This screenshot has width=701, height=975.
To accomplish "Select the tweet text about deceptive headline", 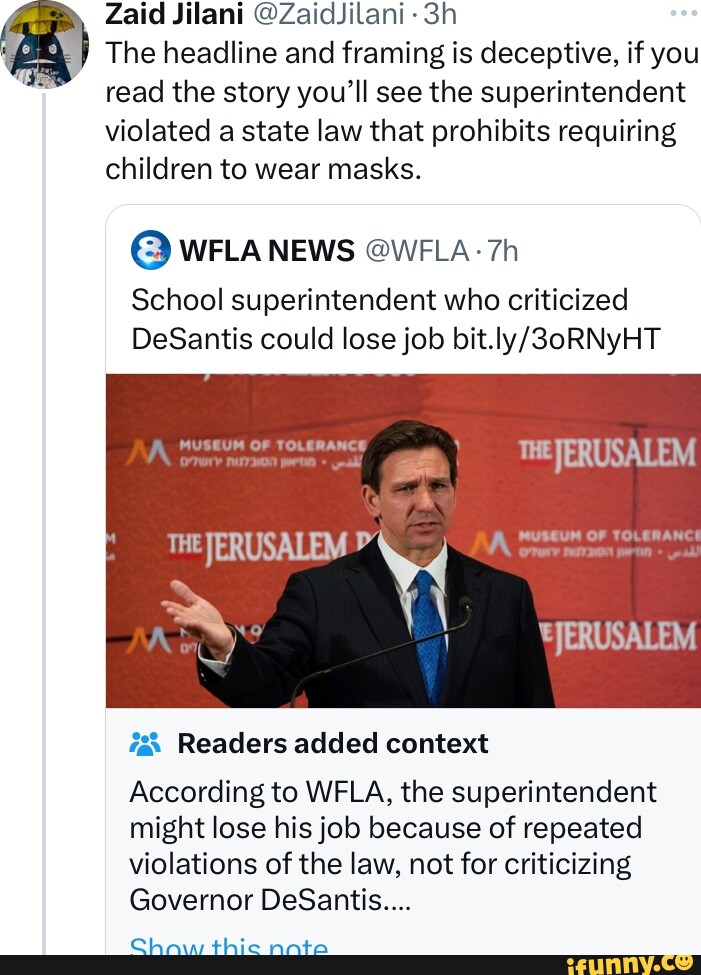I will click(x=400, y=111).
